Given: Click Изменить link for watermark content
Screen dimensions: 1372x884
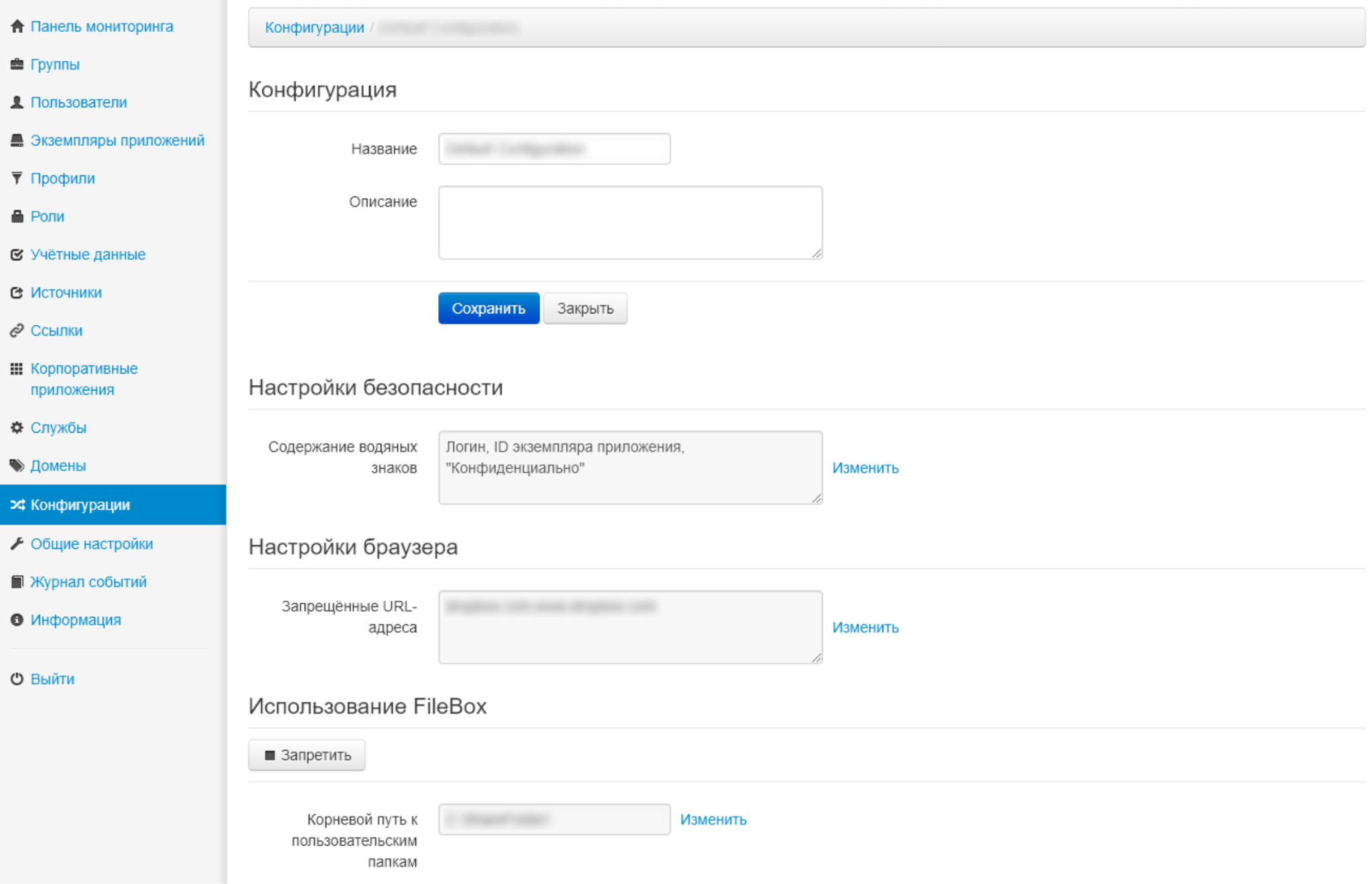Looking at the screenshot, I should point(865,468).
